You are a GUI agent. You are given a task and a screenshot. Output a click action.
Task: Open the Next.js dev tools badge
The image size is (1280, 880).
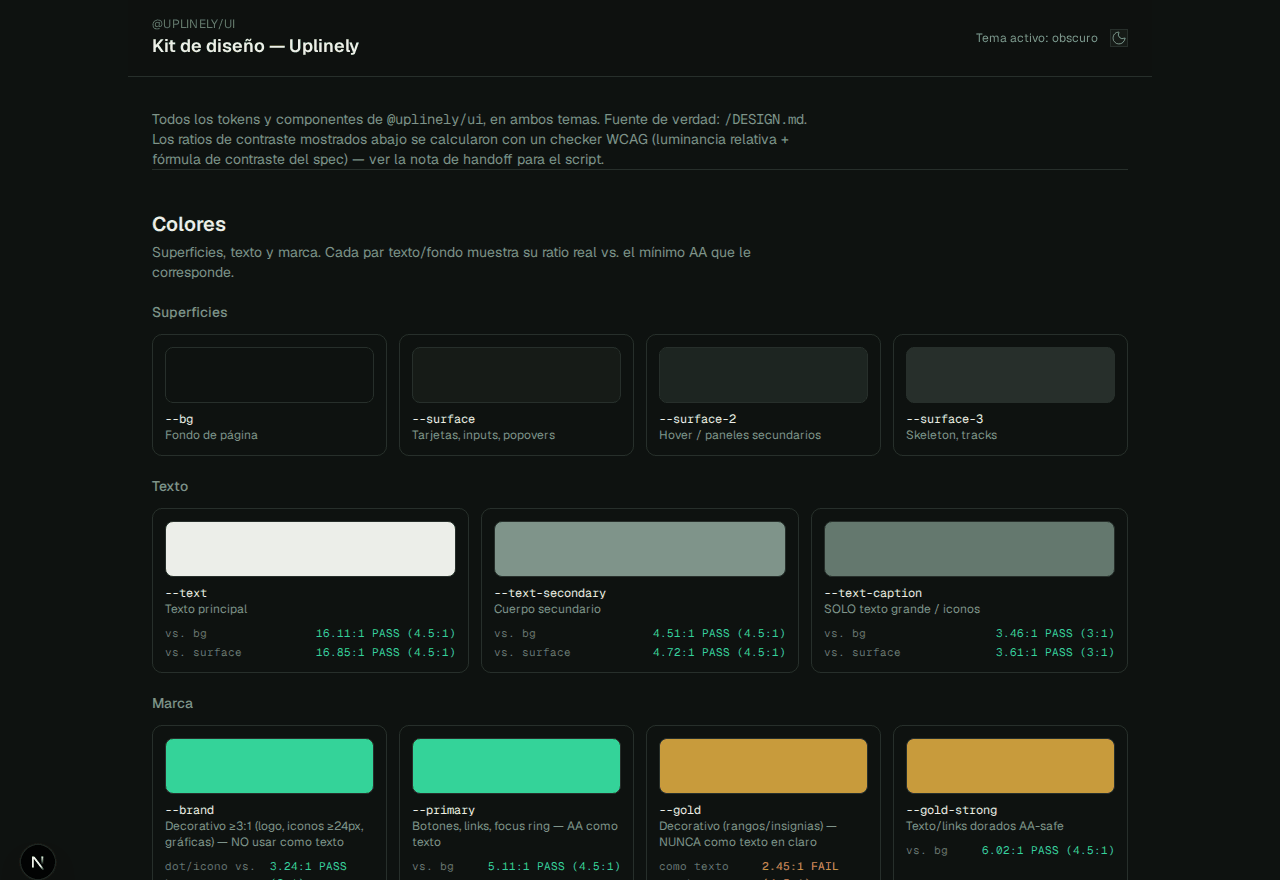[x=38, y=862]
